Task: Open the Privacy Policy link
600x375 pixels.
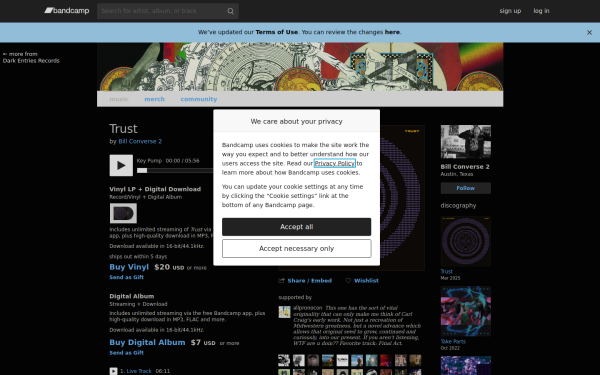Action: (335, 163)
